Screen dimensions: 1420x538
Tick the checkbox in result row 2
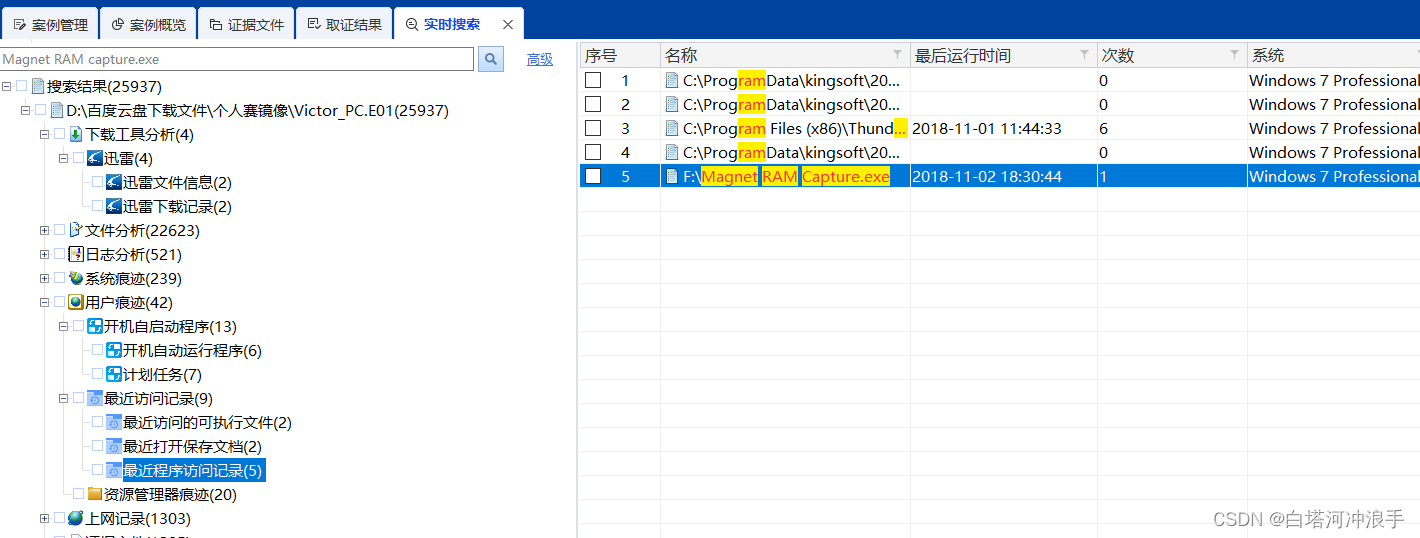593,104
